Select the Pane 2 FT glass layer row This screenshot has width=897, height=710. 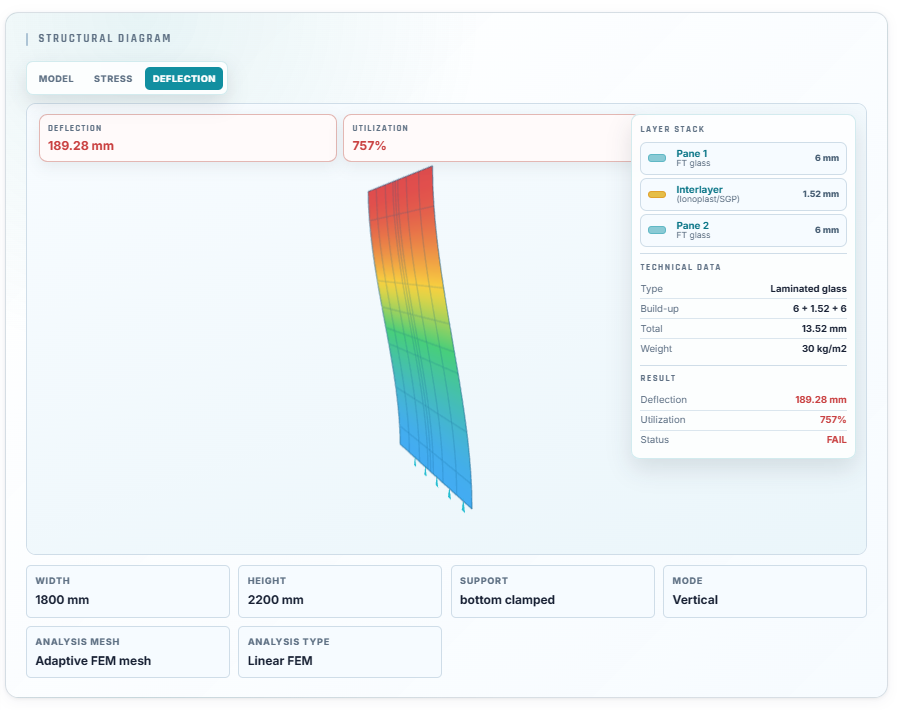pyautogui.click(x=743, y=231)
